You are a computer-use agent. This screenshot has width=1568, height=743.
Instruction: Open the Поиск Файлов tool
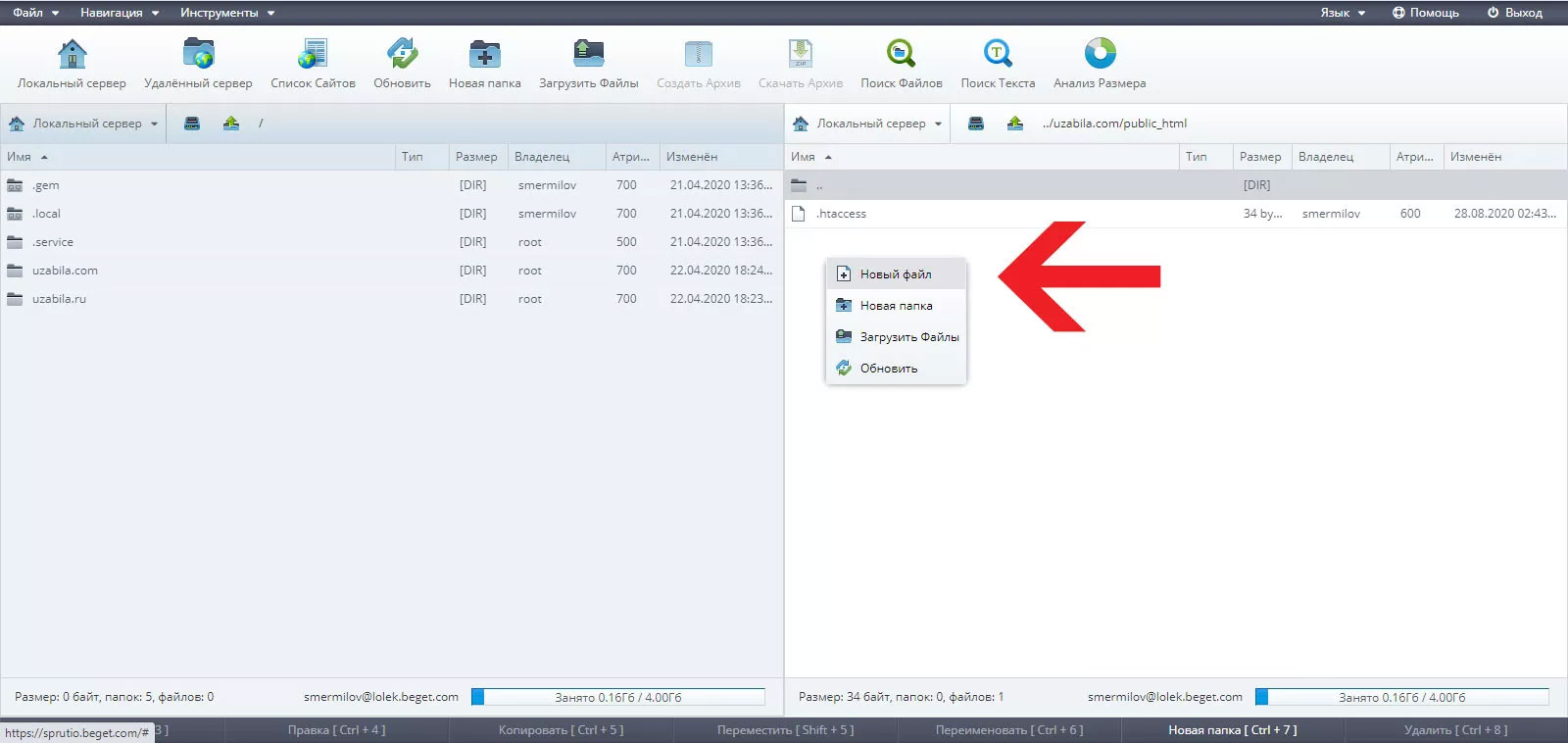click(901, 55)
